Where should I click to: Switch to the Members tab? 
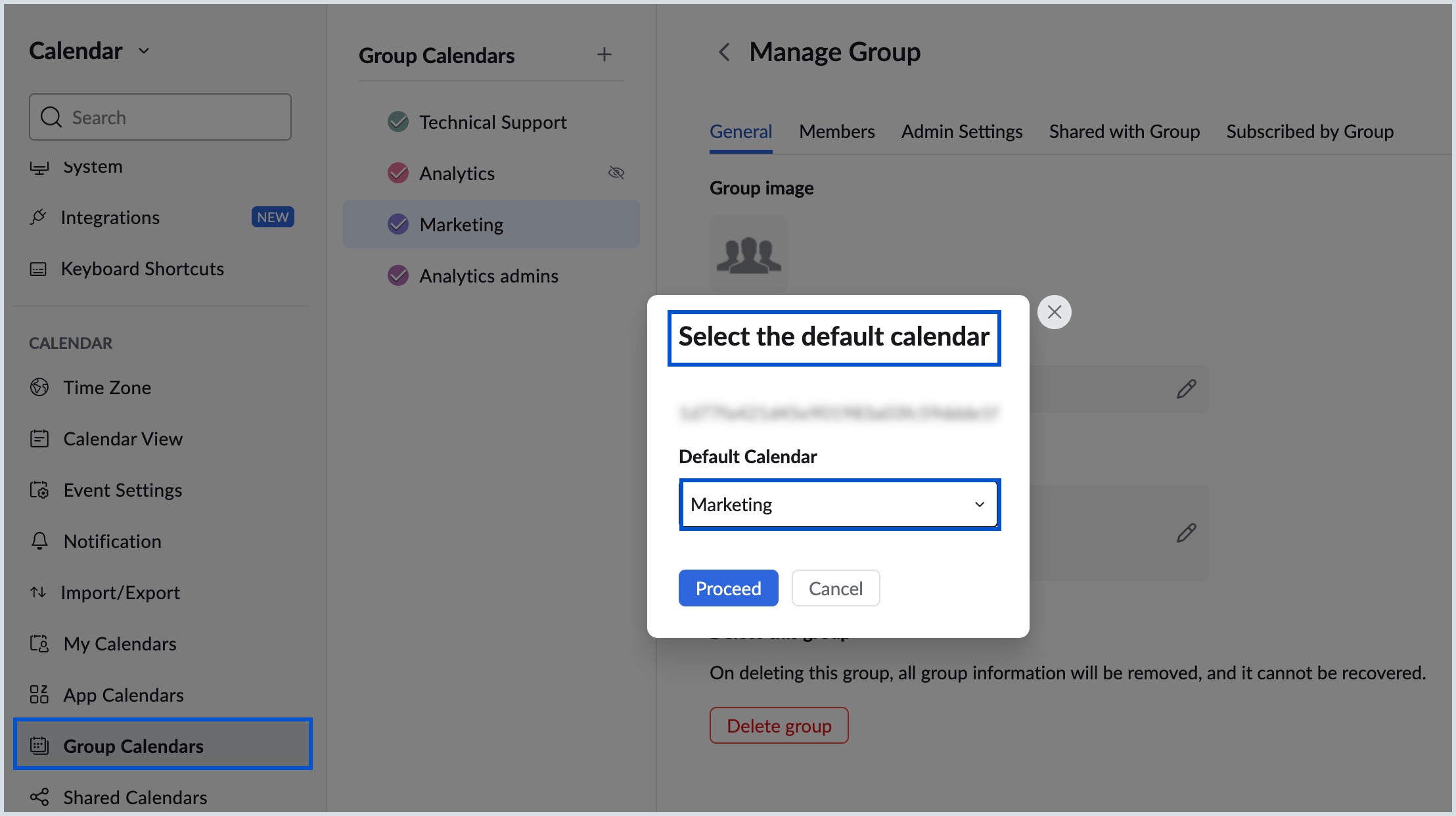836,131
